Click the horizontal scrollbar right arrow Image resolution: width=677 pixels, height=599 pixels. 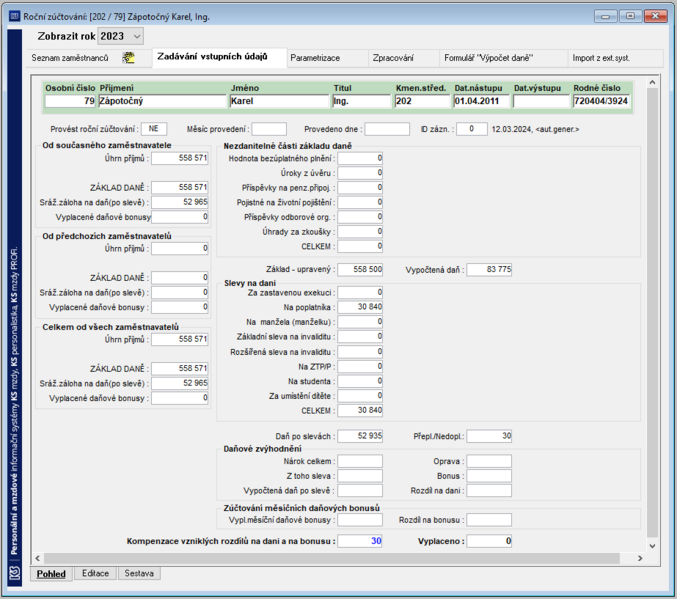(640, 558)
